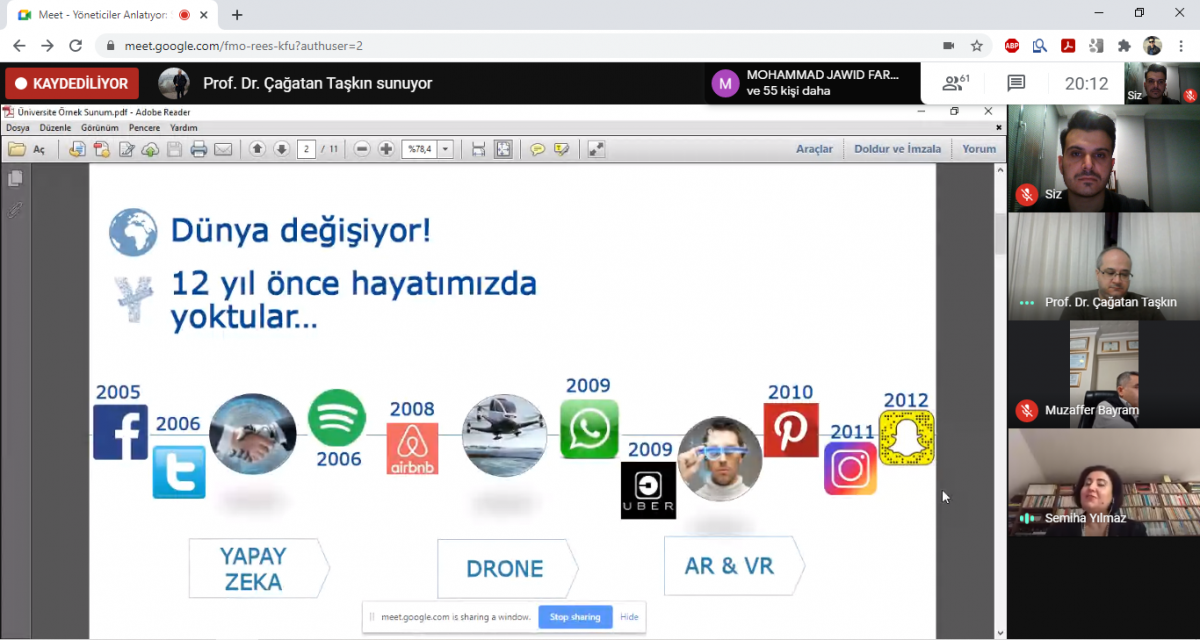Click the search magnifier extension icon
The image size is (1200, 640).
click(x=1040, y=46)
